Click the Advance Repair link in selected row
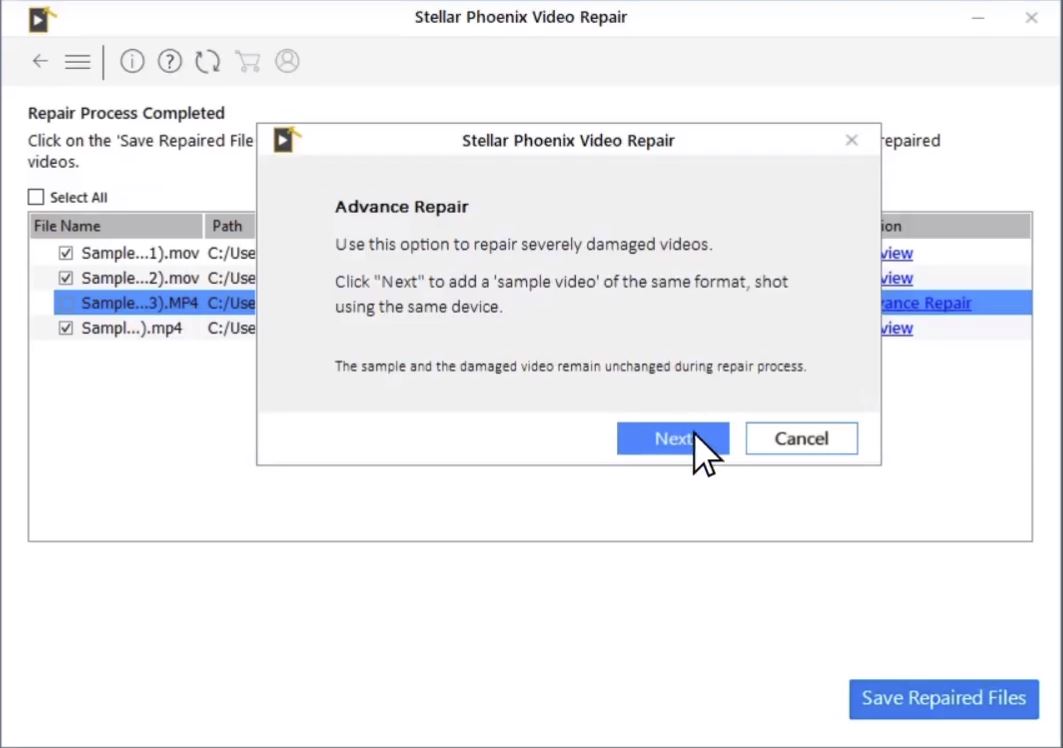Viewport: 1063px width, 748px height. pyautogui.click(x=926, y=303)
